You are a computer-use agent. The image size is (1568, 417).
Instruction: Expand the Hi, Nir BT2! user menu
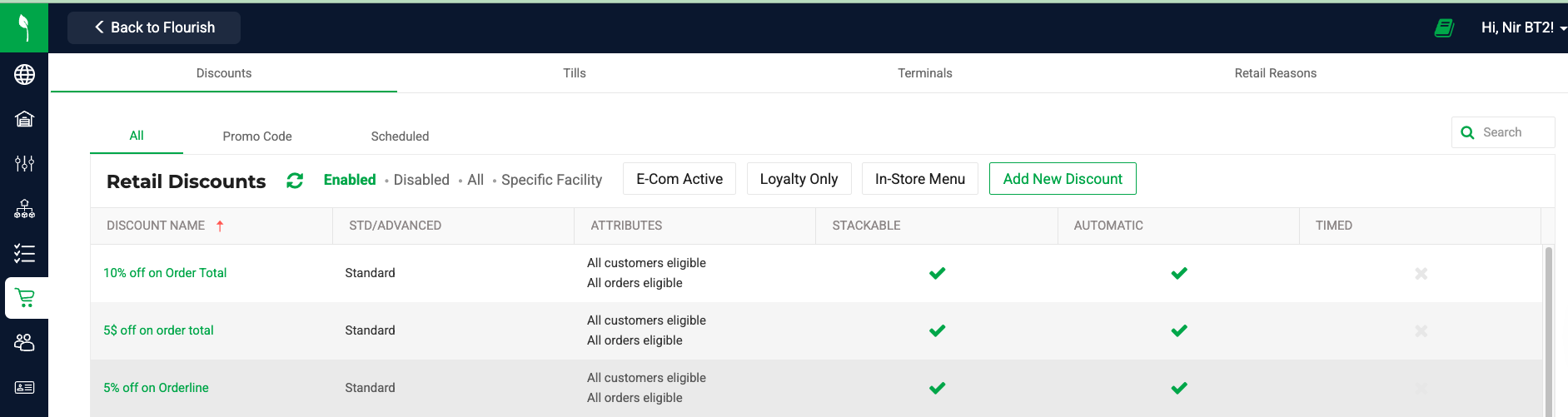click(1523, 27)
